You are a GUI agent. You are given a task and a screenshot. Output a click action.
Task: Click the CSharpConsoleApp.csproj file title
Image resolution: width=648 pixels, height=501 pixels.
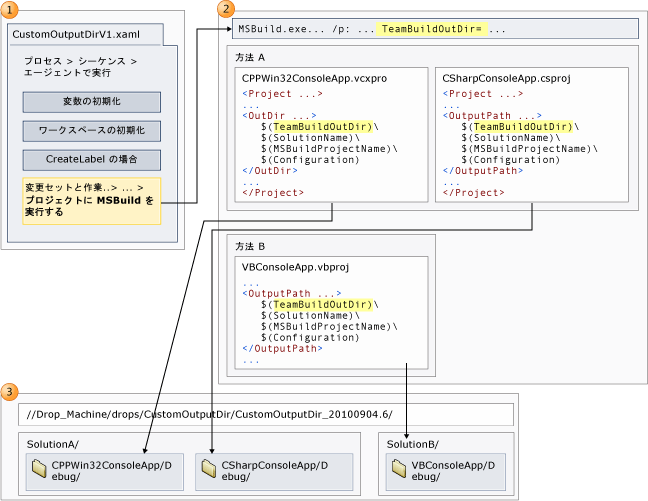506,79
